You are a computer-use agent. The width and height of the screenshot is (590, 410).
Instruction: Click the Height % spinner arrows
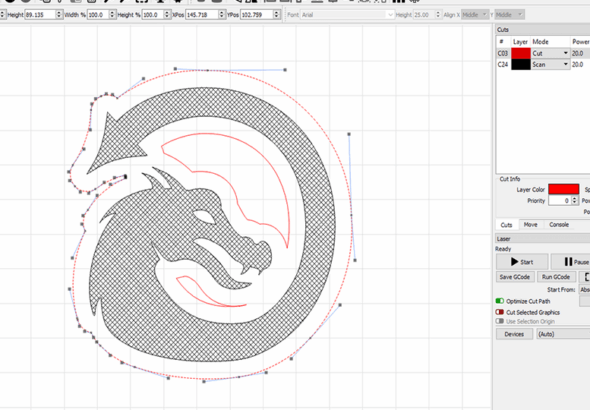pos(167,15)
